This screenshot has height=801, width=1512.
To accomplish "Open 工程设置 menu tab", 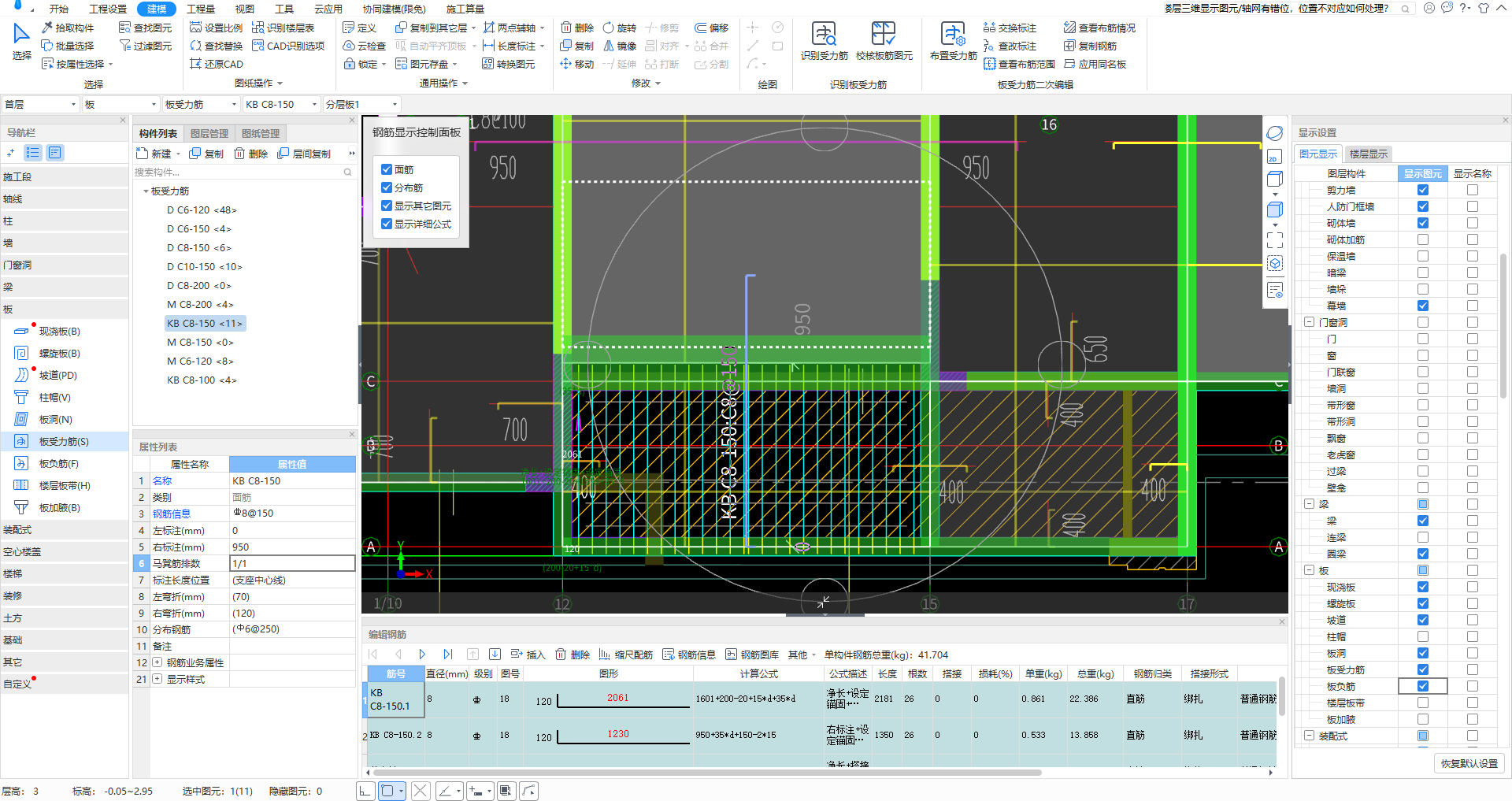I will click(108, 9).
